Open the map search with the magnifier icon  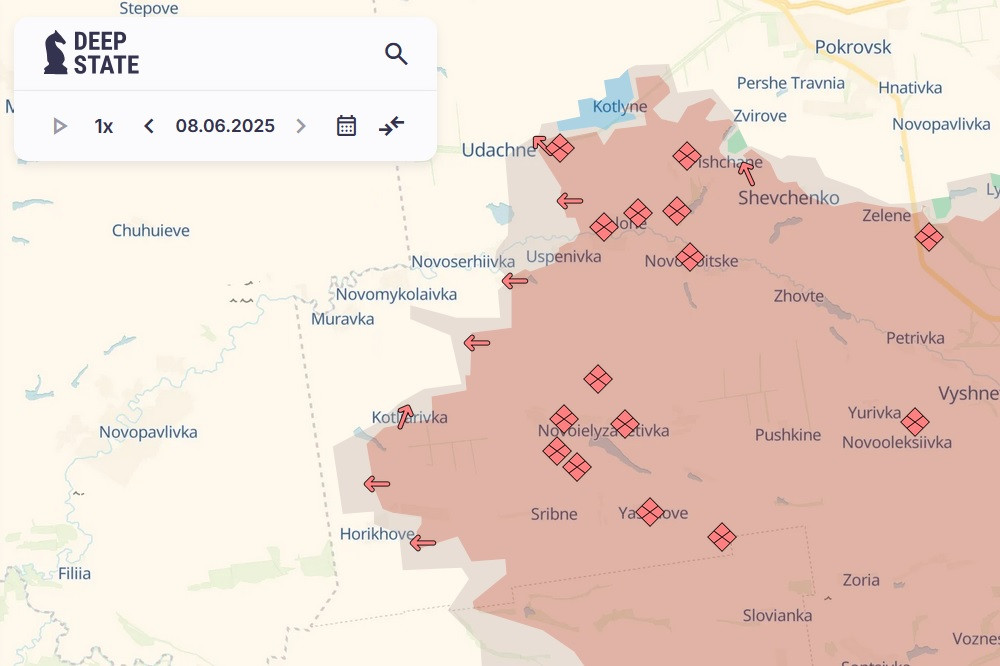pos(396,54)
